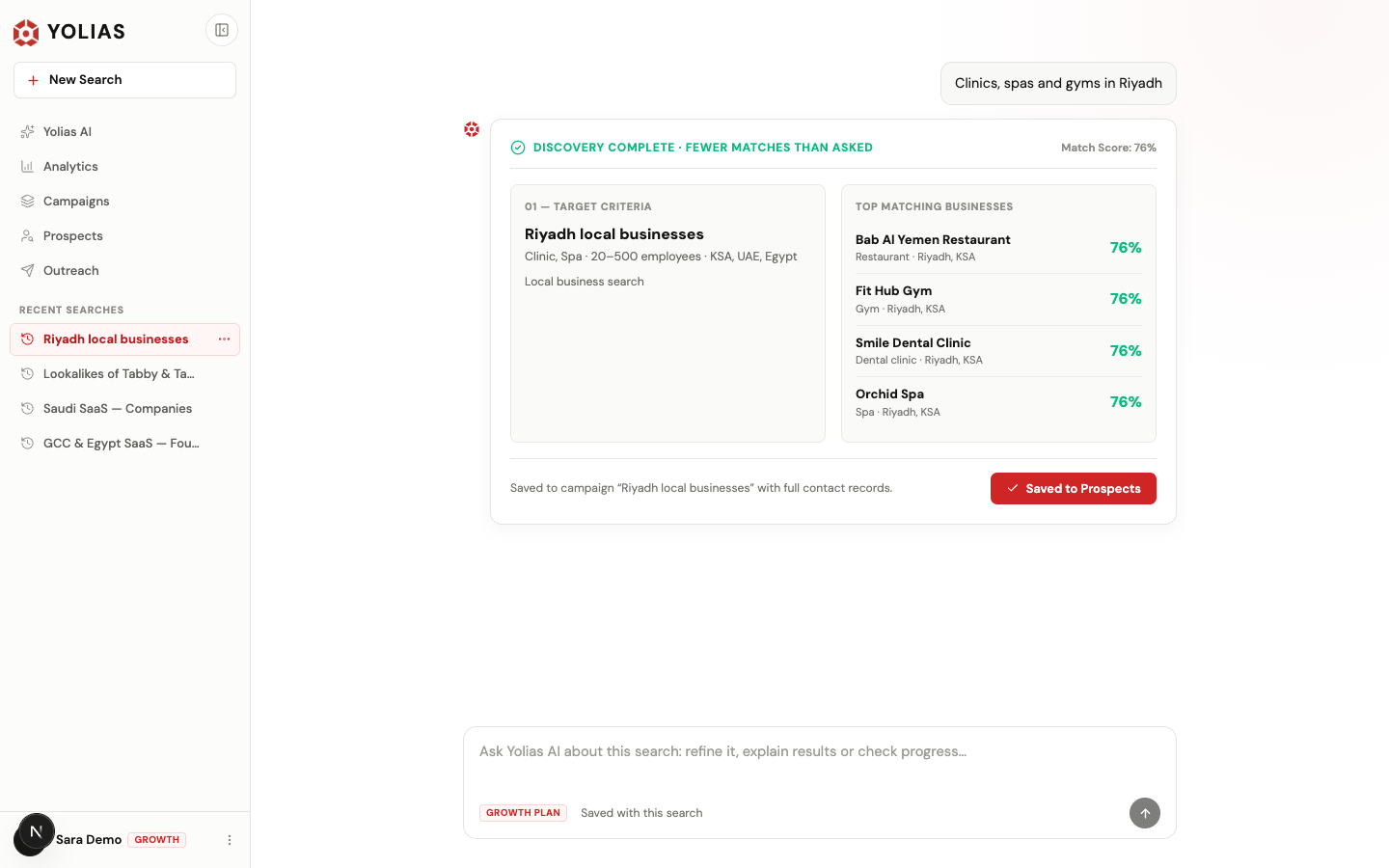Click the Match Score: 76% label
The image size is (1389, 868).
coord(1108,148)
